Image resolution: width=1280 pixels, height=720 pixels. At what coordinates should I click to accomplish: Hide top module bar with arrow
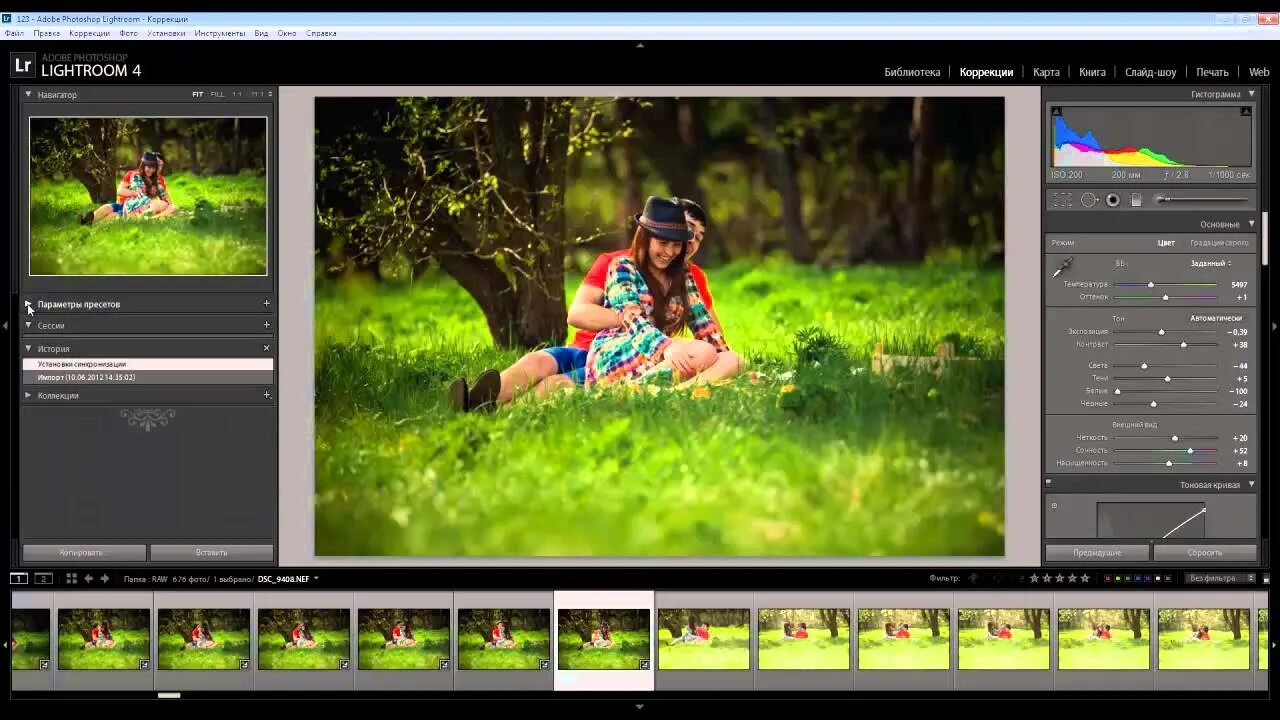(640, 45)
